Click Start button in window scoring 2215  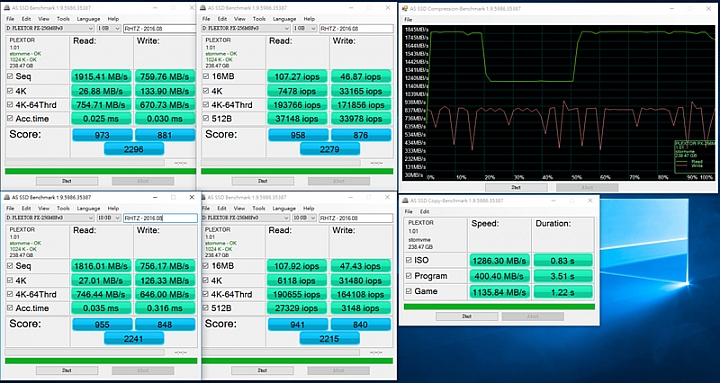click(263, 370)
